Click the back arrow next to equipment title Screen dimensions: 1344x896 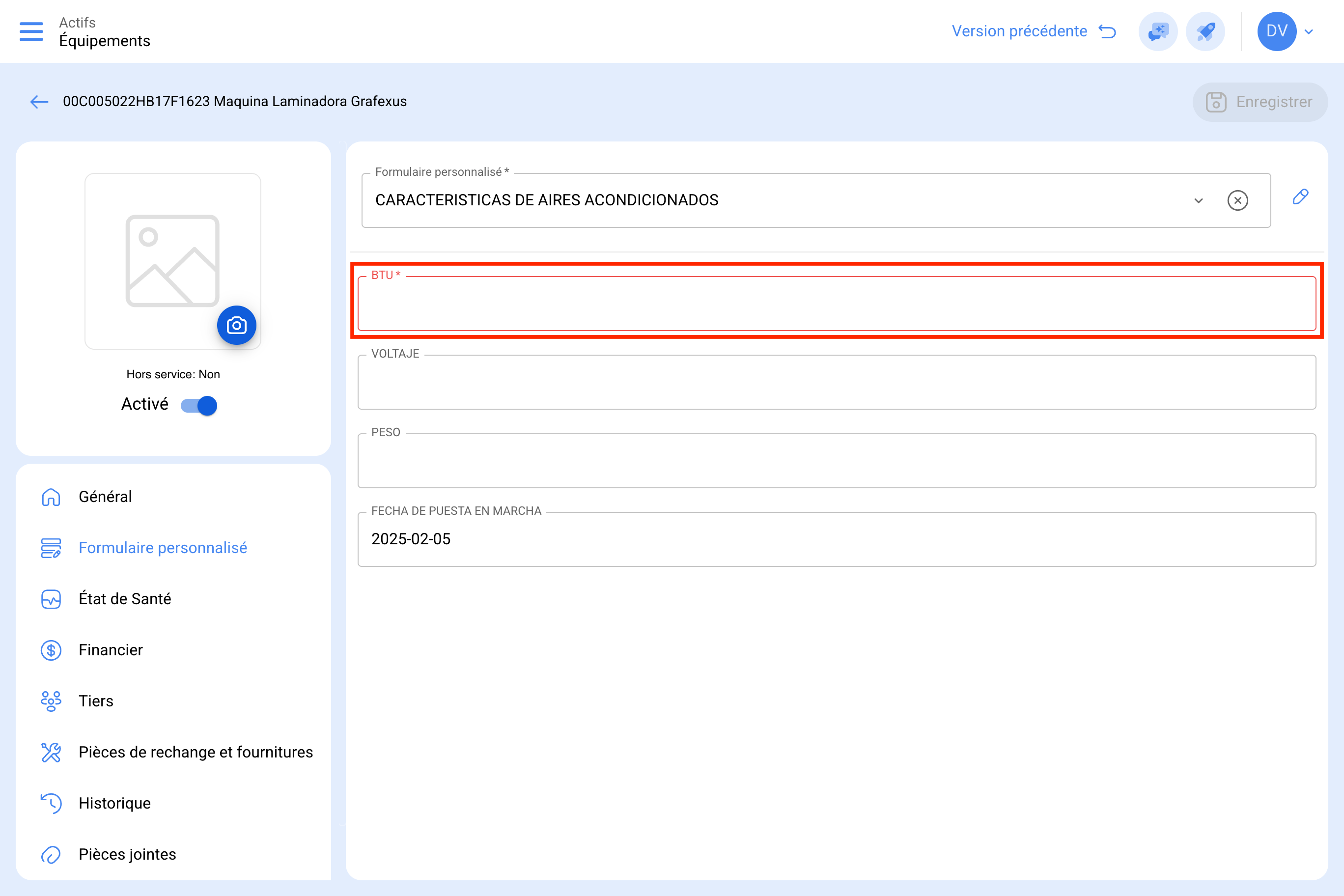39,102
